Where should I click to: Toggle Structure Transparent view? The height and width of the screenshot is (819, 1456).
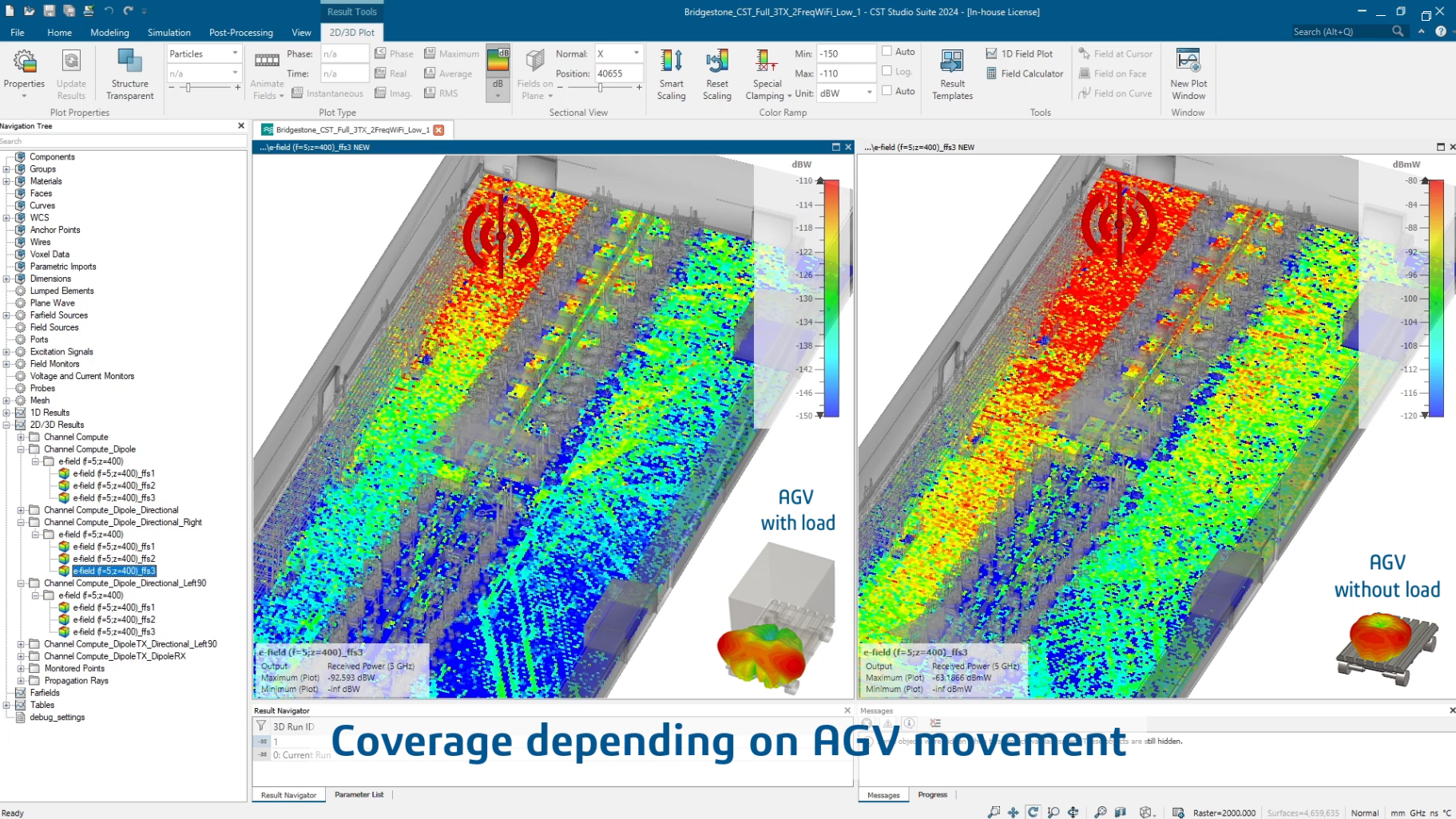pyautogui.click(x=129, y=73)
